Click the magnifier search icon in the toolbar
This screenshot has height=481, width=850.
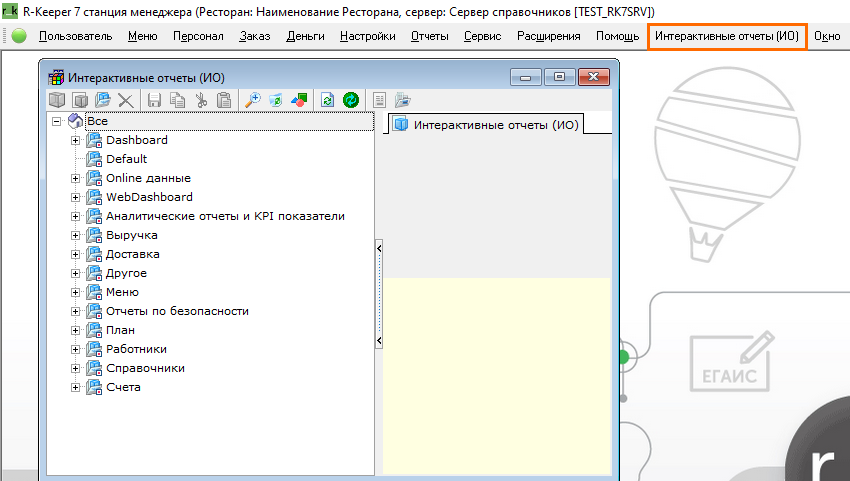click(x=253, y=100)
